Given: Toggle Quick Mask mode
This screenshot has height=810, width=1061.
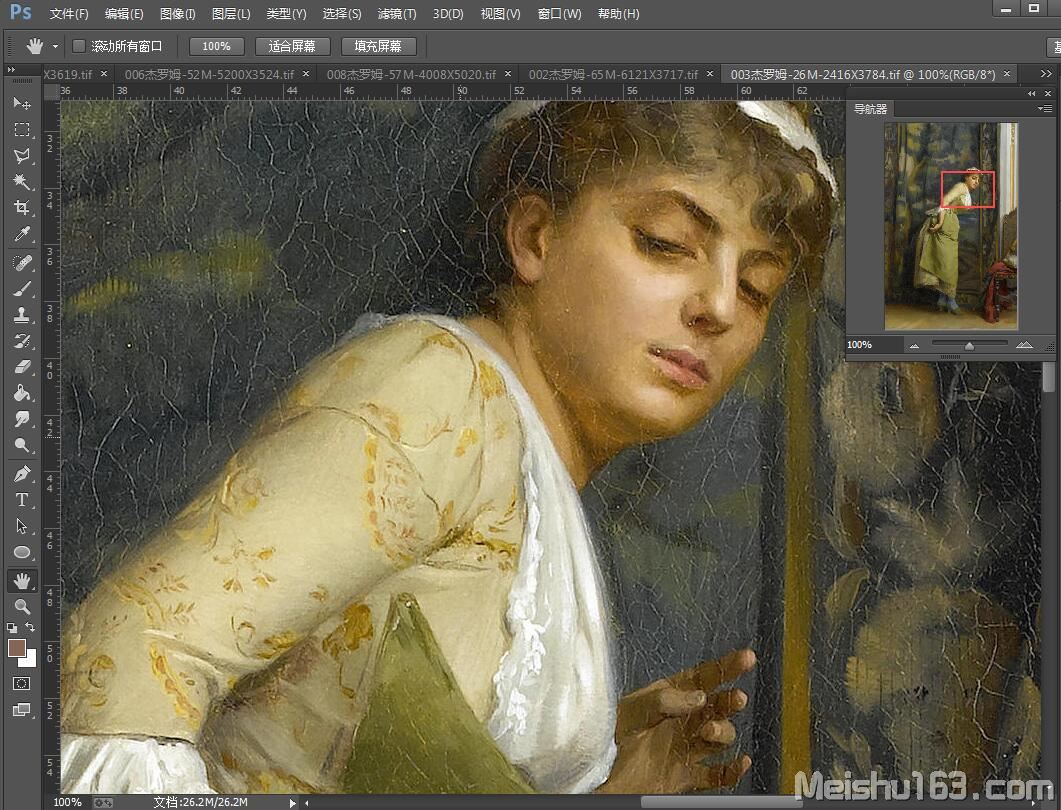Looking at the screenshot, I should click(22, 683).
